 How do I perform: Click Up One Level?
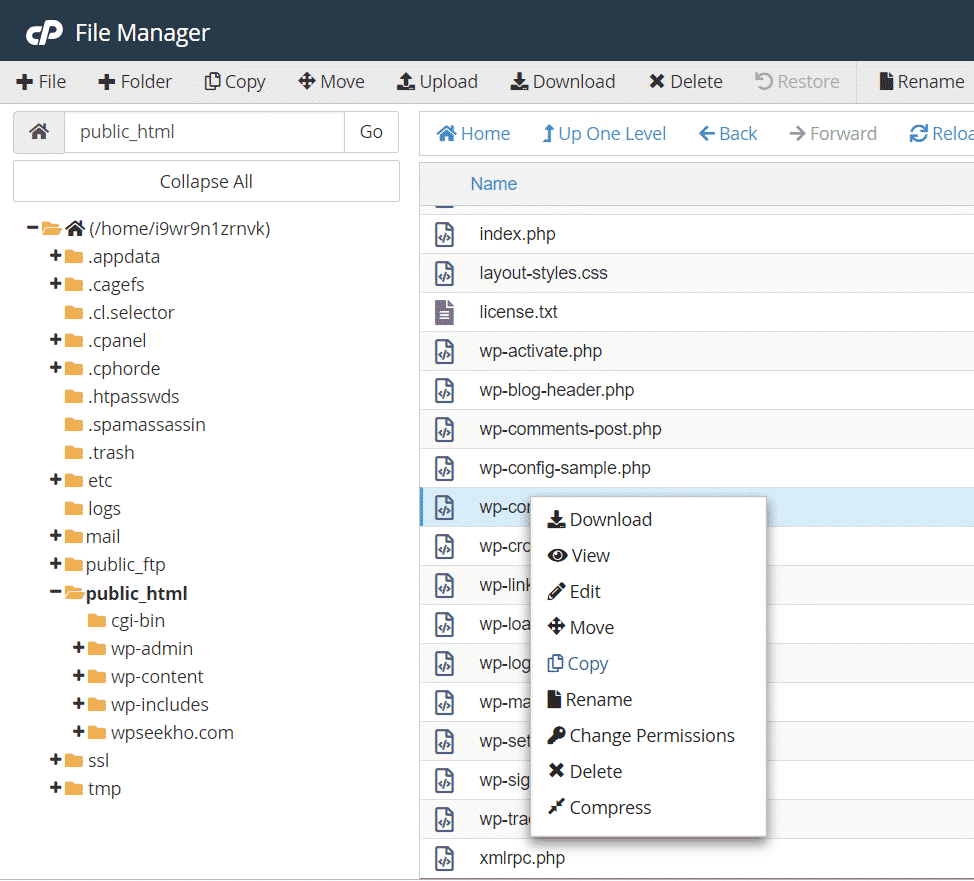click(604, 134)
